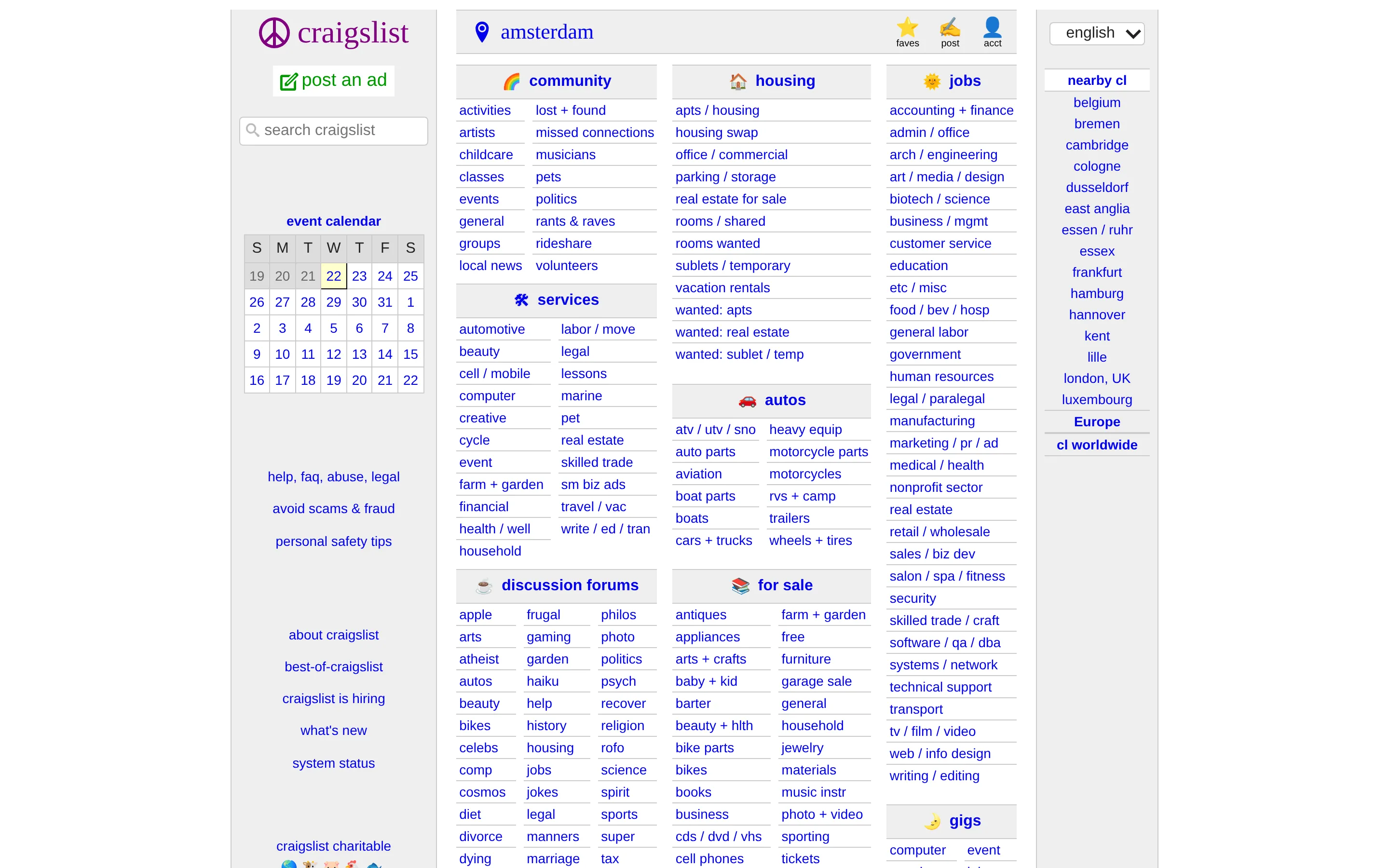
Task: Select luxembourg in nearby cl list
Action: pyautogui.click(x=1097, y=400)
